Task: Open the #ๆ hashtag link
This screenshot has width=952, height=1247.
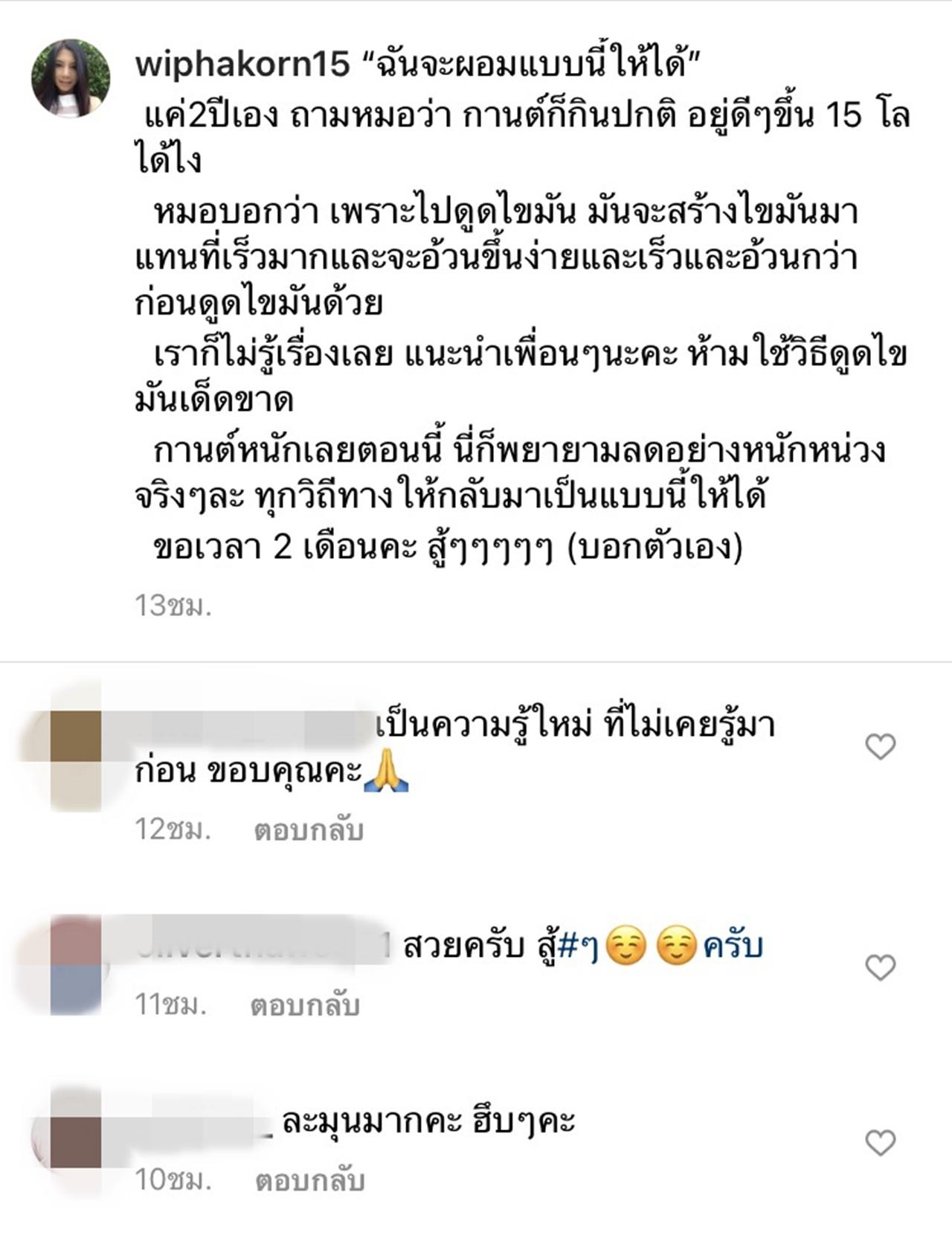Action: point(578,947)
